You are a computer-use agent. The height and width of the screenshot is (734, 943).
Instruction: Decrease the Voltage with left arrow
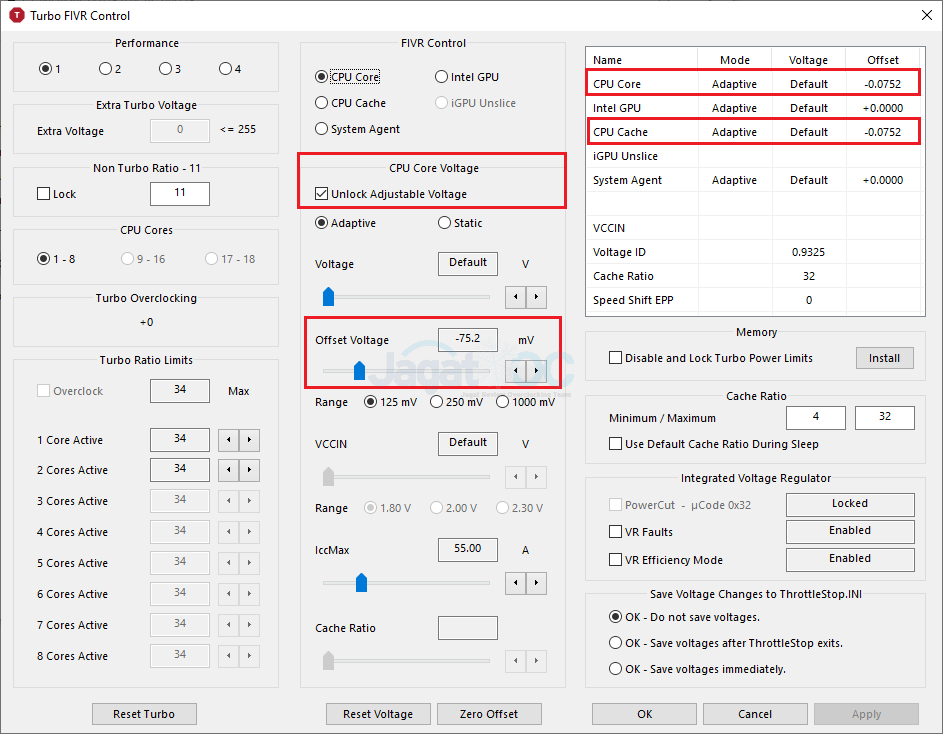[x=515, y=297]
